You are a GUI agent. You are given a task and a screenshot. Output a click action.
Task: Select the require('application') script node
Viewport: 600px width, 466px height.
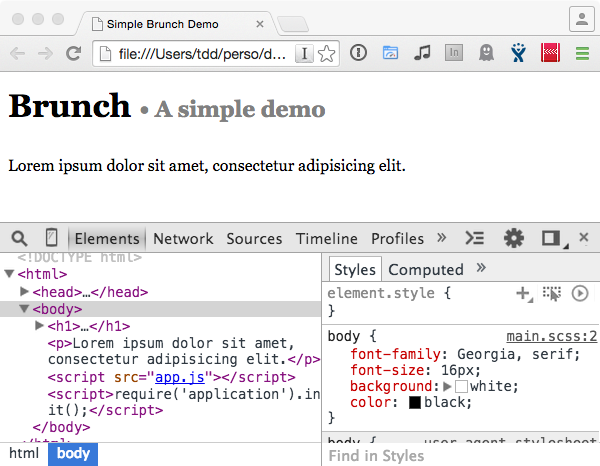(183, 402)
